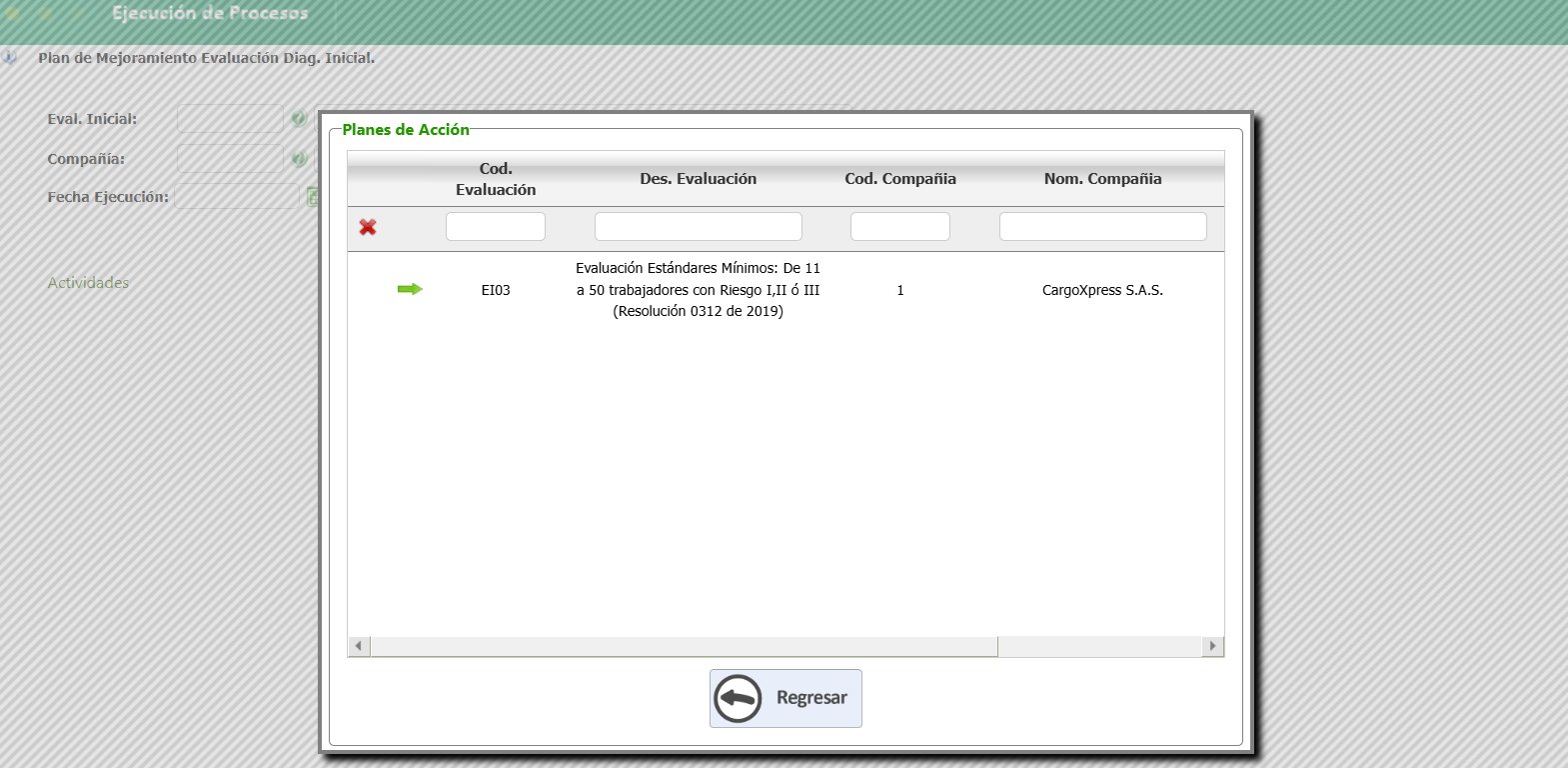Click the Regresar back button
The height and width of the screenshot is (768, 1568).
pyautogui.click(x=785, y=698)
